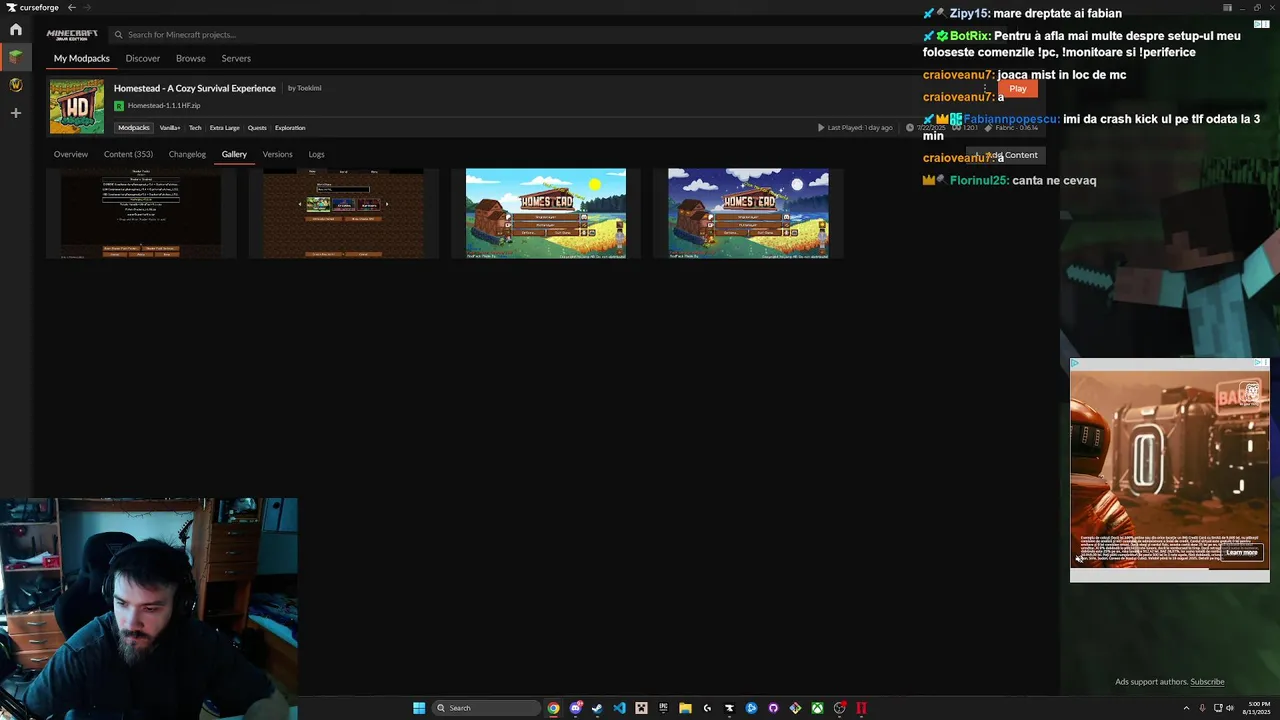
Task: Open File Explorer from the taskbar
Action: click(x=685, y=708)
